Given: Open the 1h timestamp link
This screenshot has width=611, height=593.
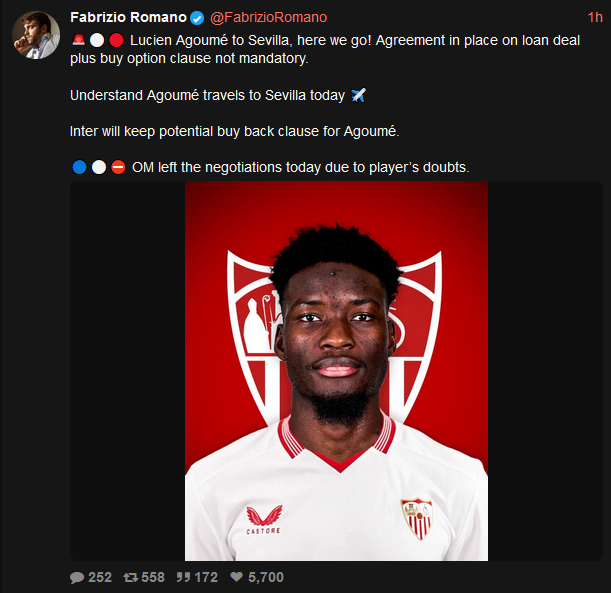Looking at the screenshot, I should pyautogui.click(x=595, y=18).
